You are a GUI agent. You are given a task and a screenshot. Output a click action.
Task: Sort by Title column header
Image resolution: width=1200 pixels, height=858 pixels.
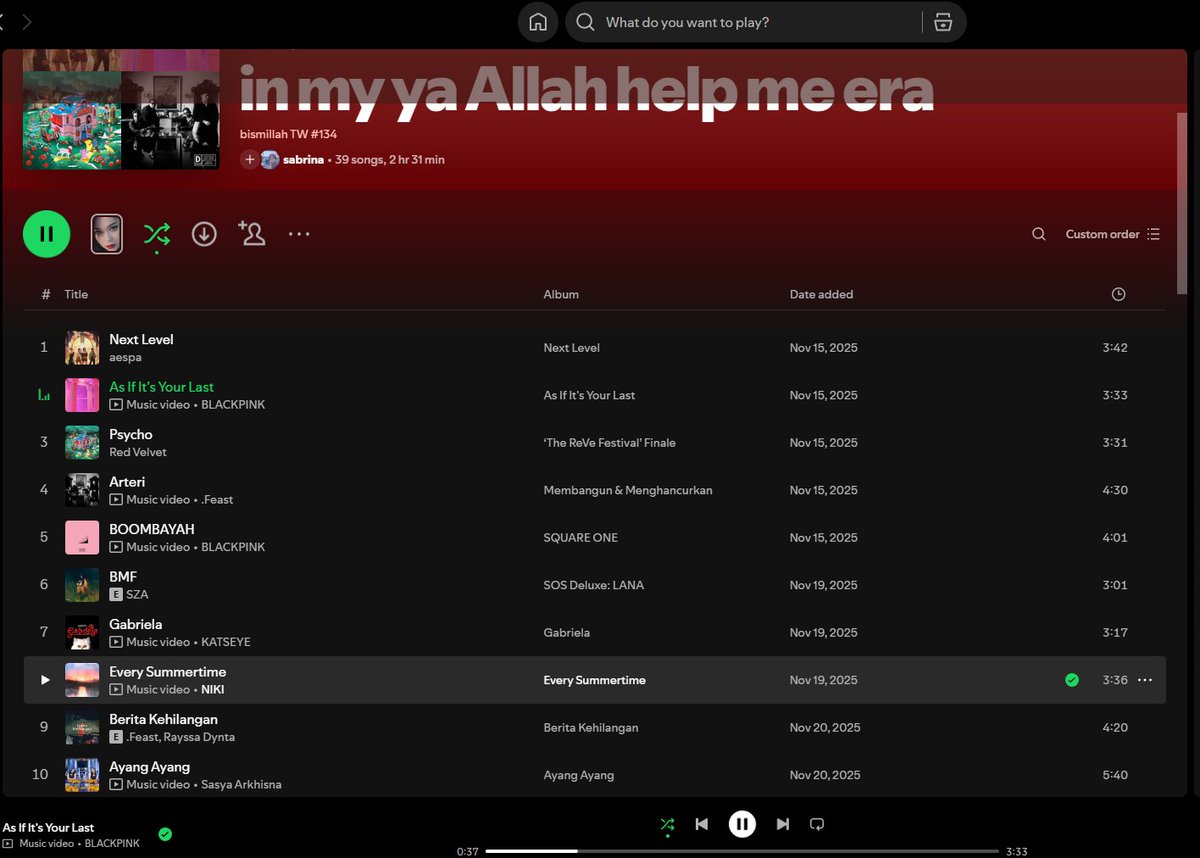point(76,294)
